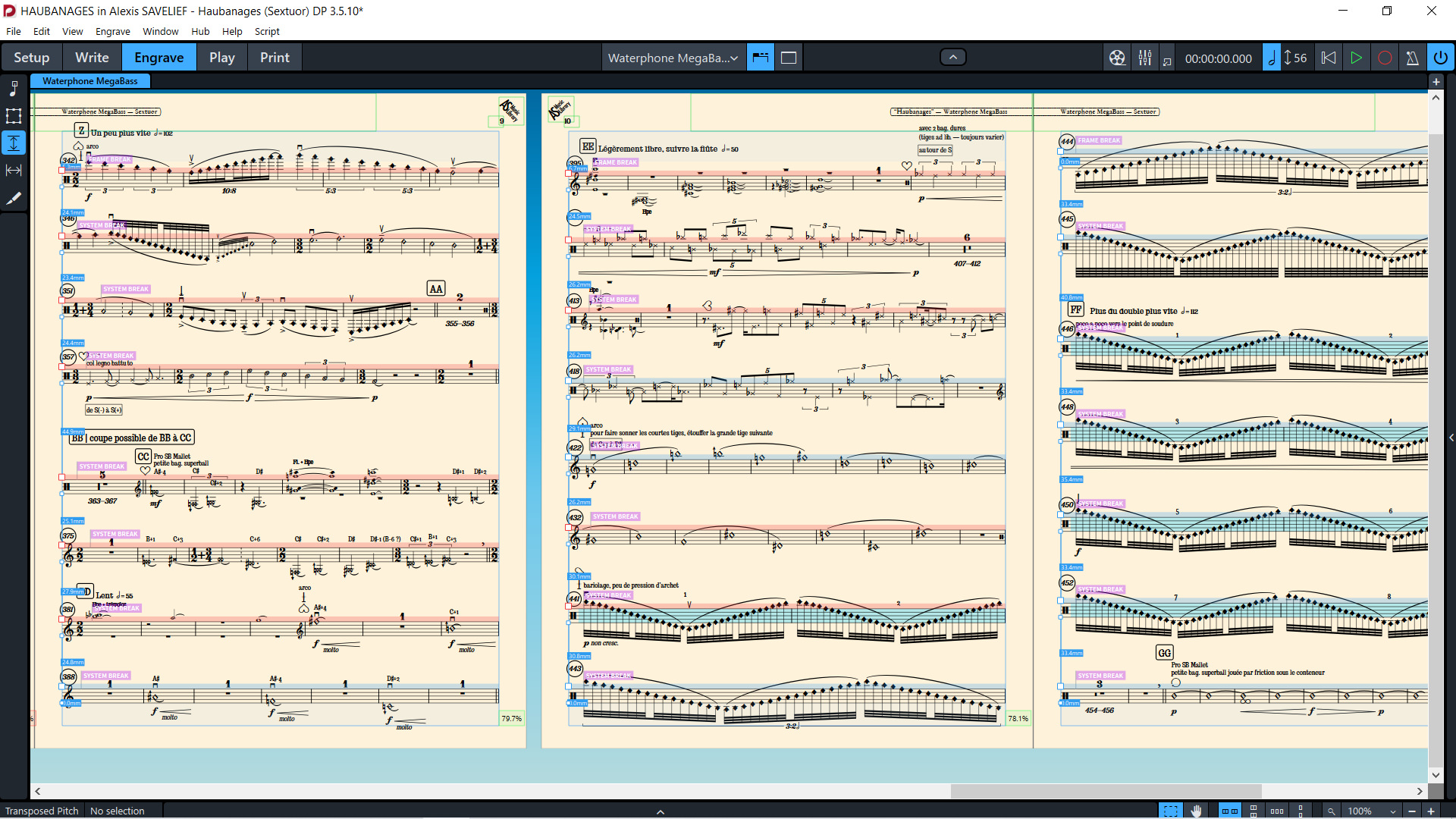Click the custom zoom magnifier icon

(x=1331, y=811)
